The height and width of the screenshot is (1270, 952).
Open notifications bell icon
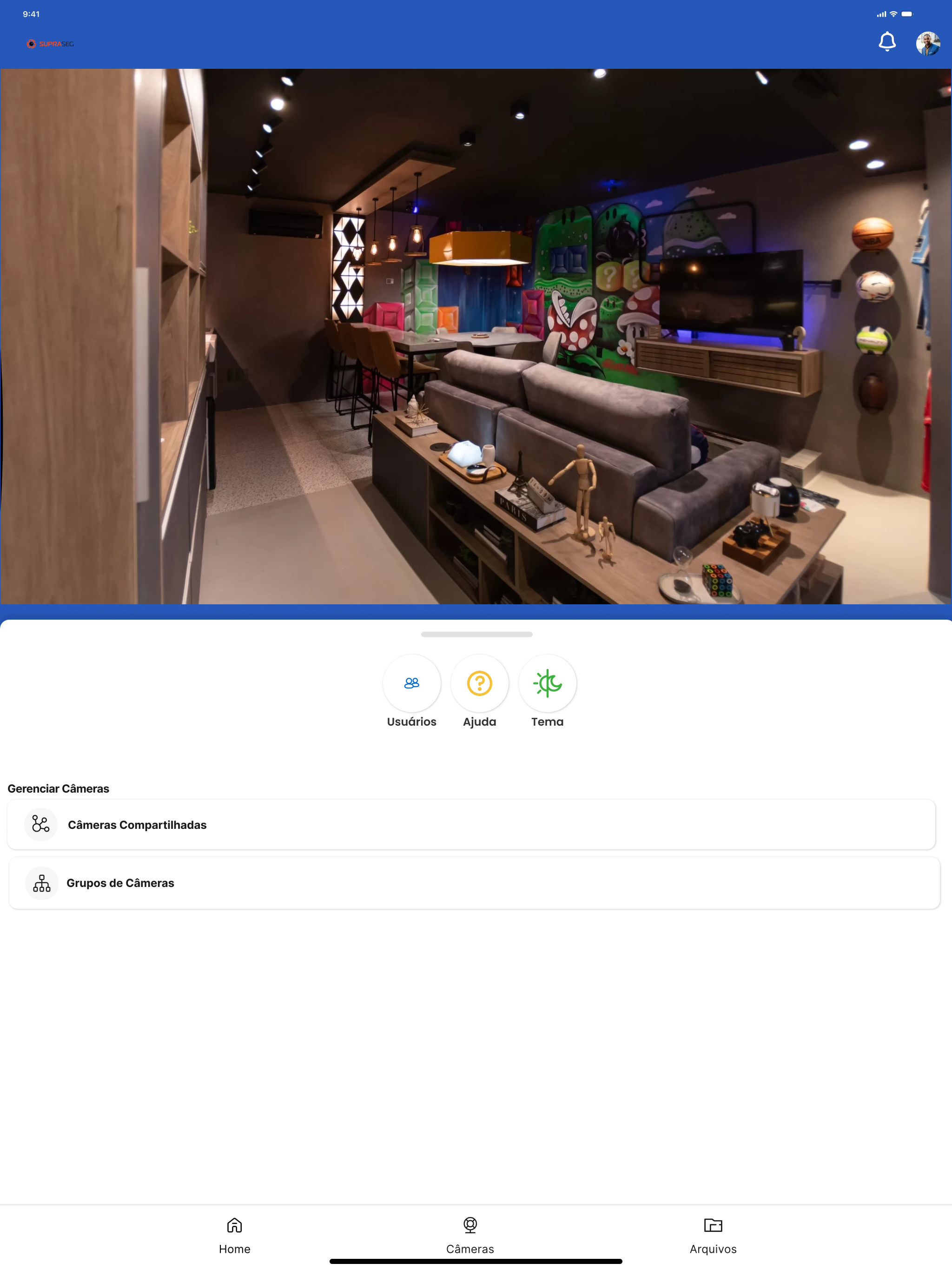click(x=887, y=42)
